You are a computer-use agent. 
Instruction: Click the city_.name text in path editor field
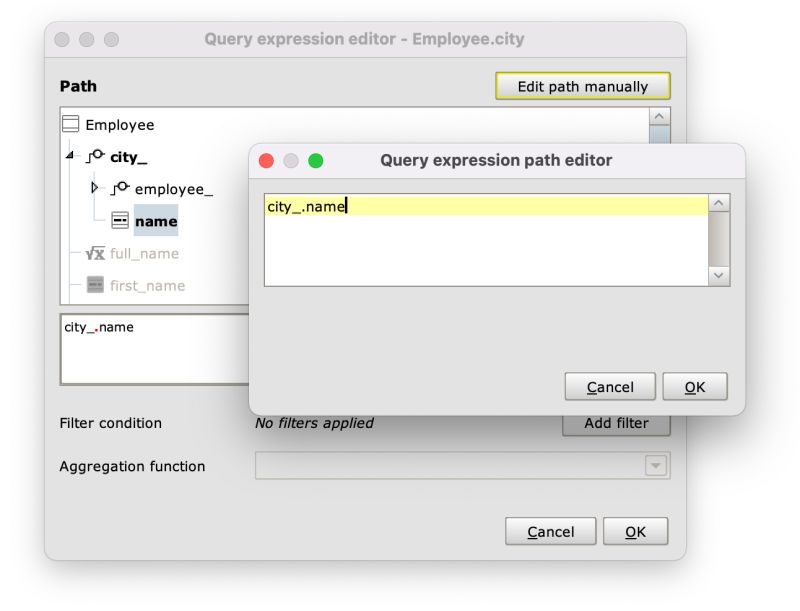point(306,207)
